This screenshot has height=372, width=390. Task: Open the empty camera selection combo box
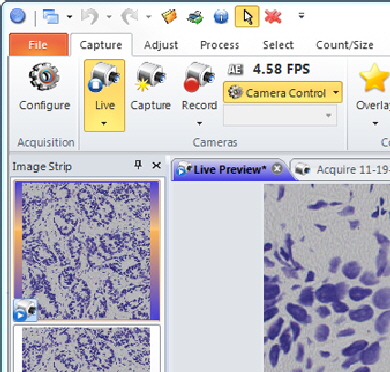(x=280, y=116)
